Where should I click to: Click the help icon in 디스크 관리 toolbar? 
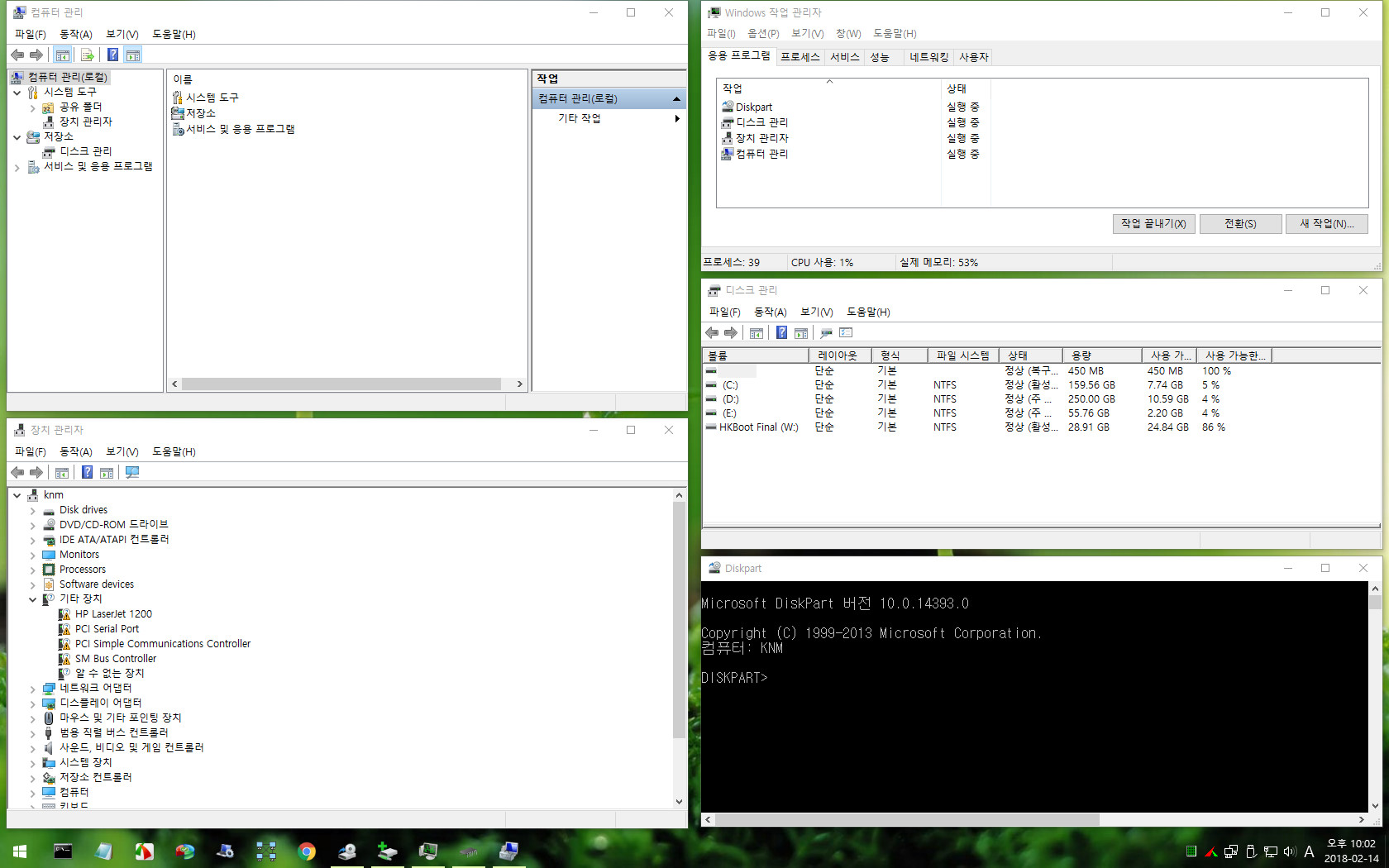click(x=781, y=332)
